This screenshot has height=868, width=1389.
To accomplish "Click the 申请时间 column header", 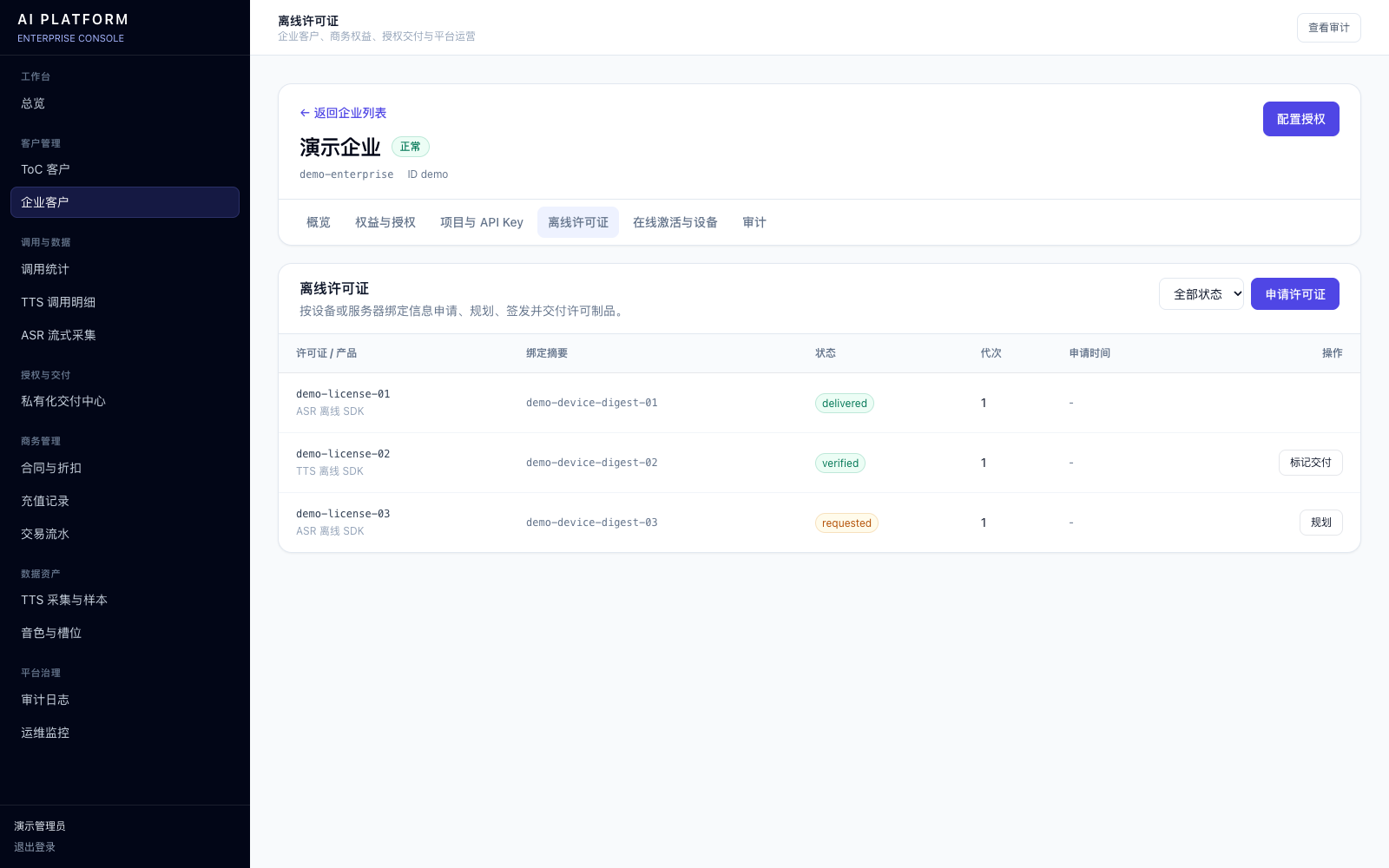I will pyautogui.click(x=1089, y=353).
